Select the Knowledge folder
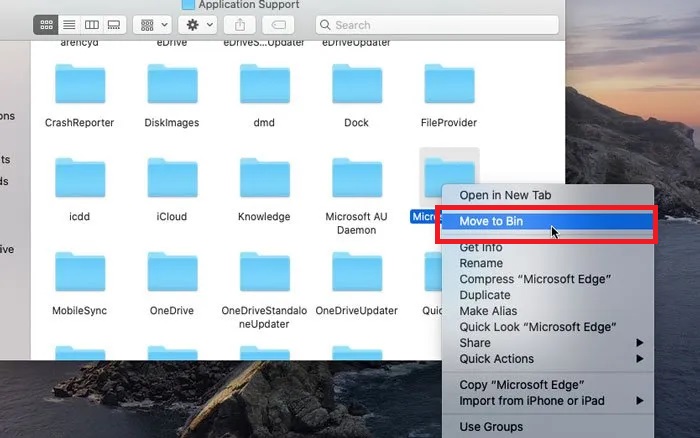This screenshot has height=438, width=700. coord(265,178)
